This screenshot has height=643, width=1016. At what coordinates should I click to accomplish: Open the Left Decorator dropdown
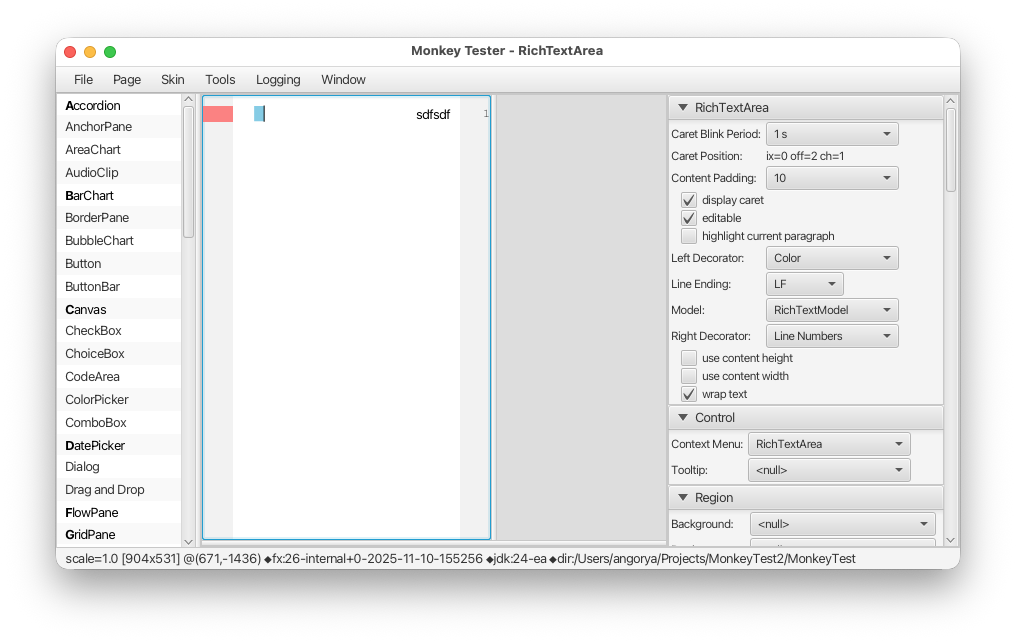(x=831, y=258)
